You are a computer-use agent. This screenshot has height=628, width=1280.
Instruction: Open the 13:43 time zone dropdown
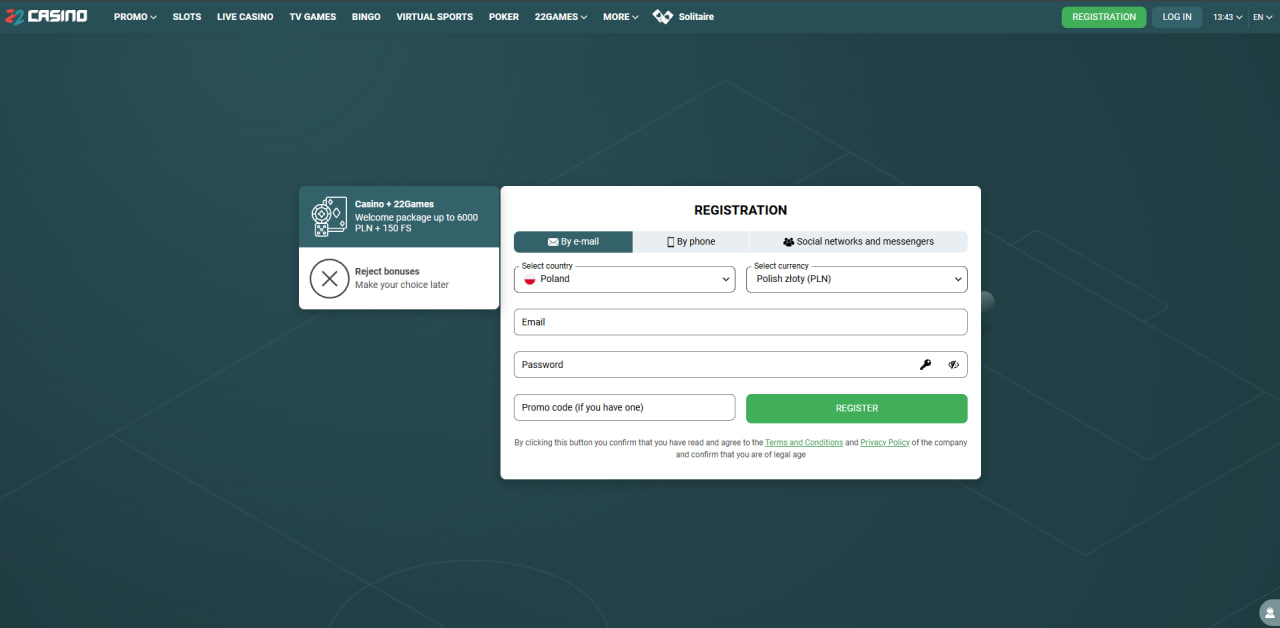(1227, 17)
